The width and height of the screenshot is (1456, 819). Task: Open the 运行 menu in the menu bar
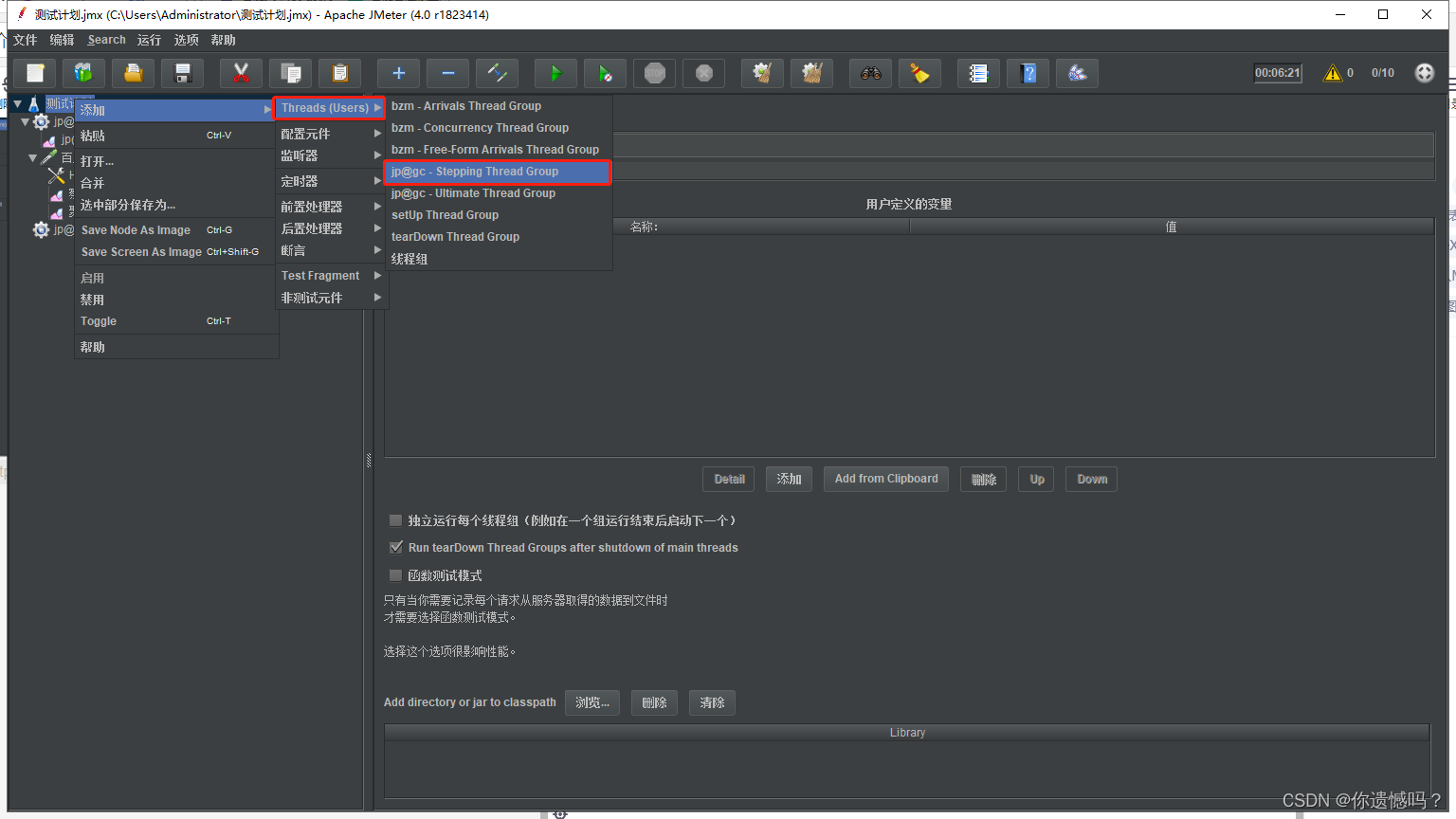[149, 40]
